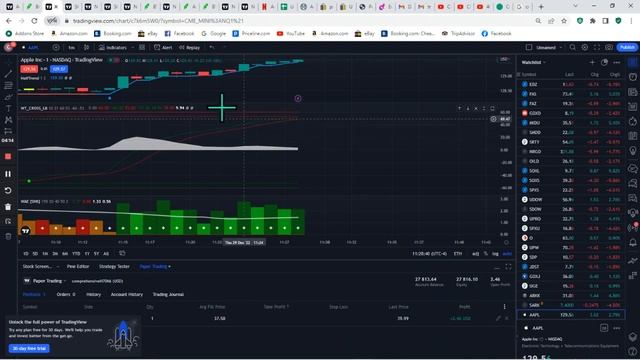Reload the page in the browser
This screenshot has height=360, width=640.
[x=34, y=20]
